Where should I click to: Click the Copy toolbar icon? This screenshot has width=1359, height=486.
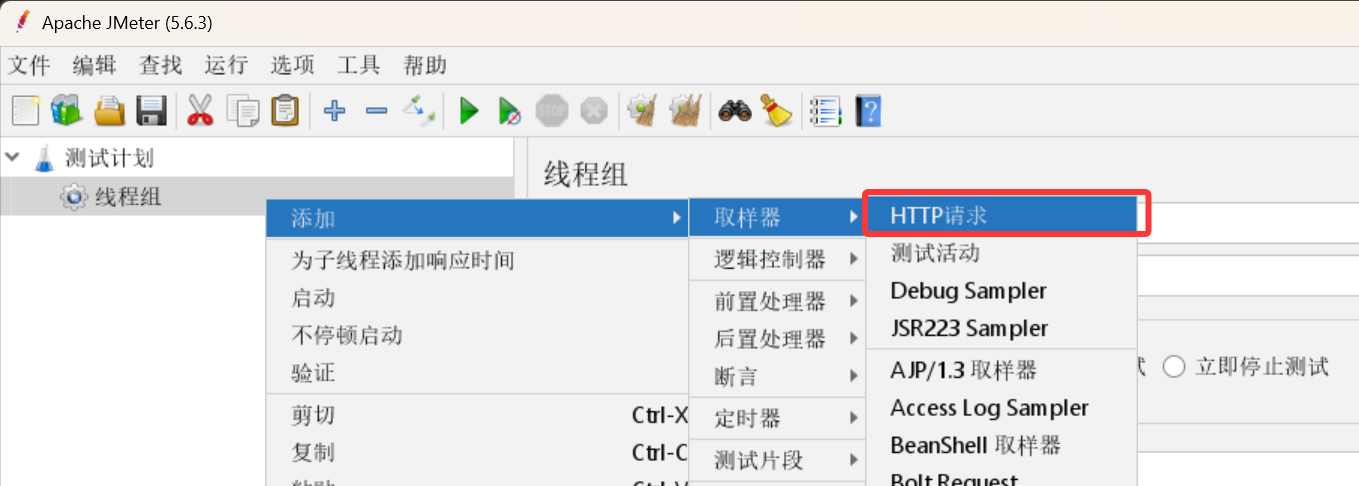tap(243, 110)
